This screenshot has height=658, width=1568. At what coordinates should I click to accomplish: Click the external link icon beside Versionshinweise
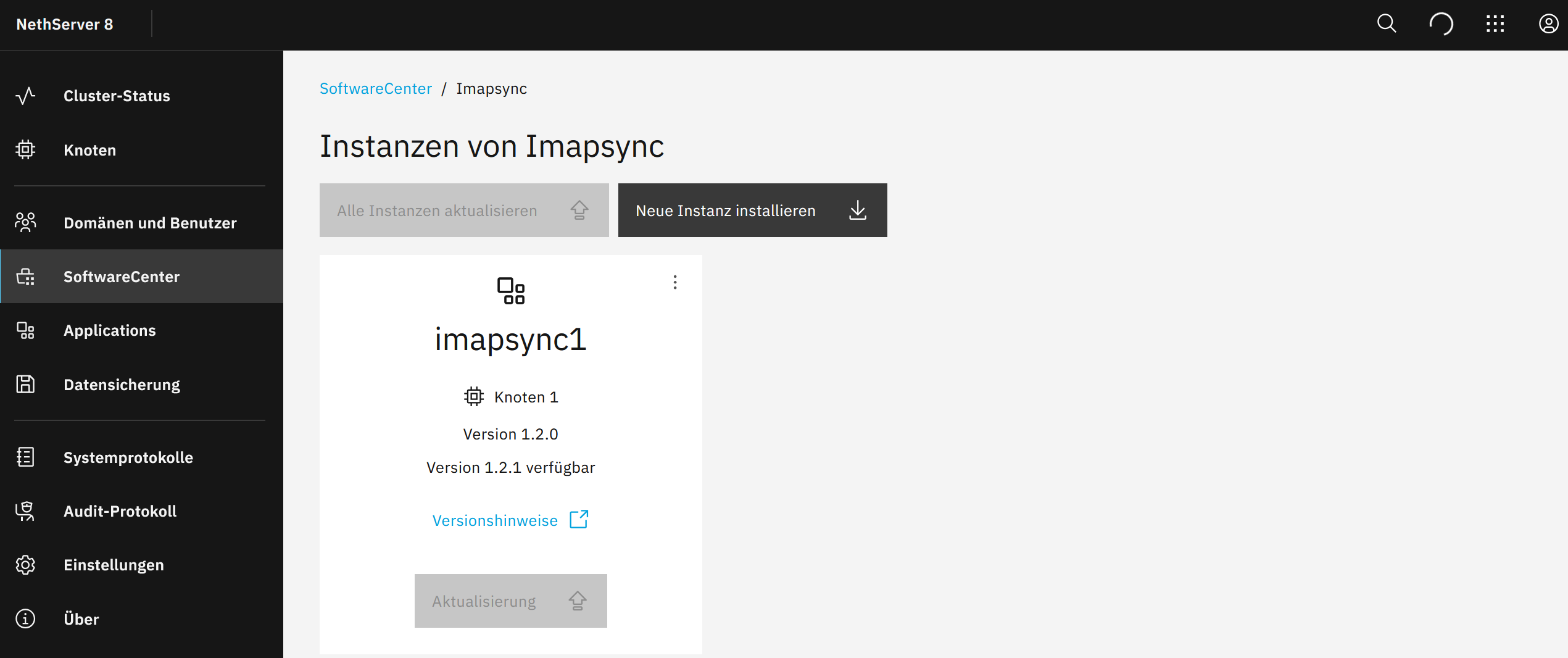[x=579, y=520]
